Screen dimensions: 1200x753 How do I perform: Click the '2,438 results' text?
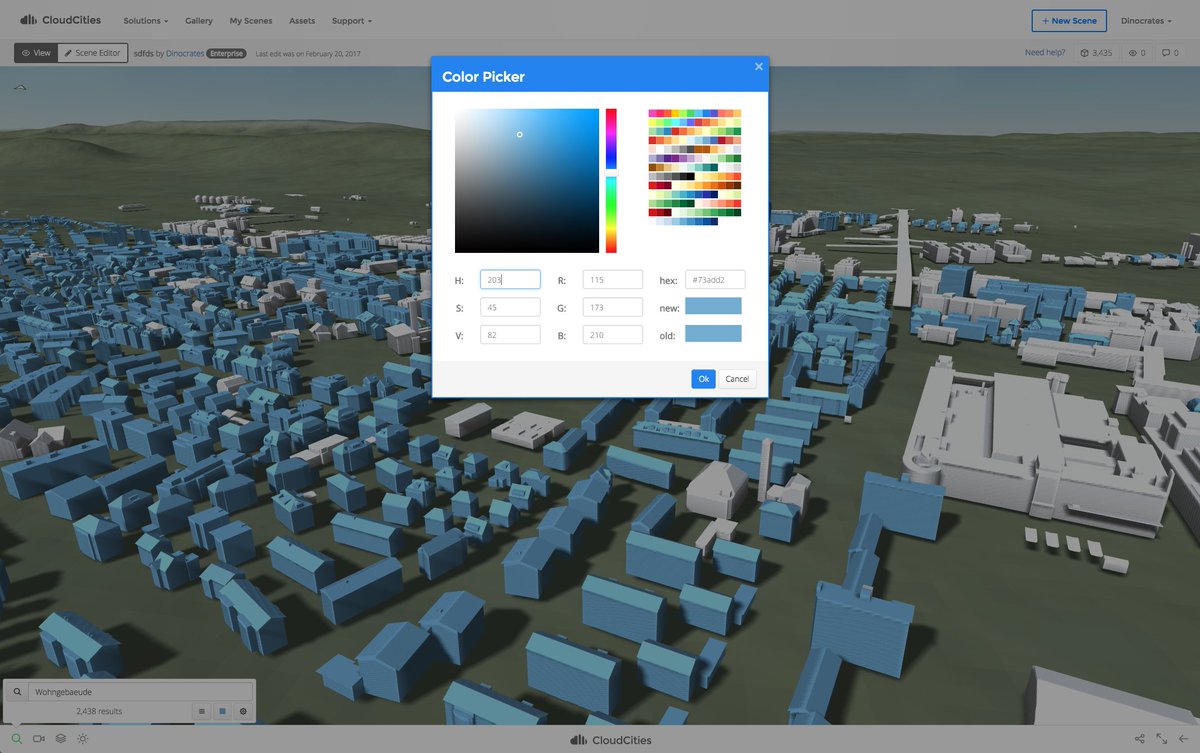99,712
